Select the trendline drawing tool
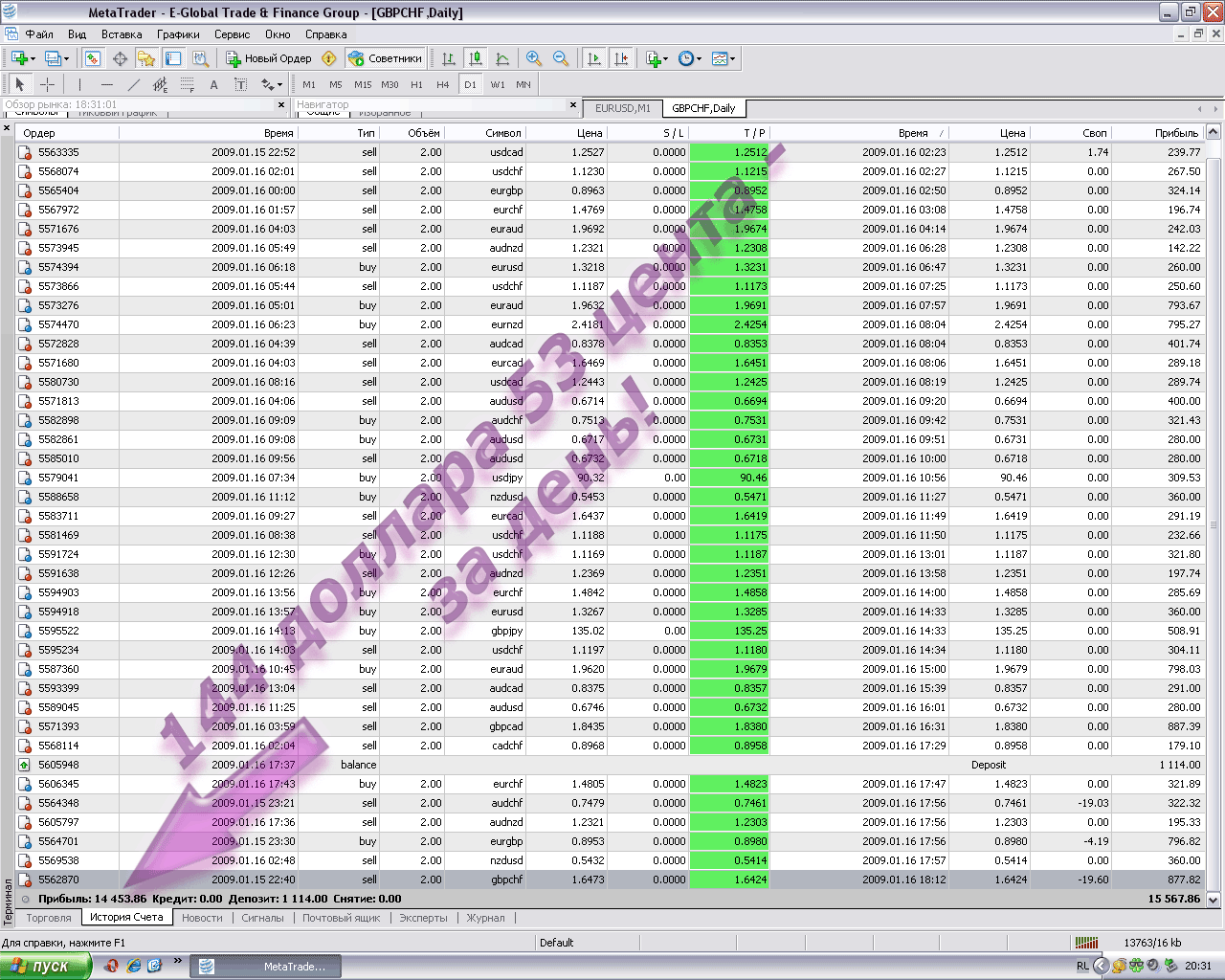The height and width of the screenshot is (980, 1225). click(133, 84)
